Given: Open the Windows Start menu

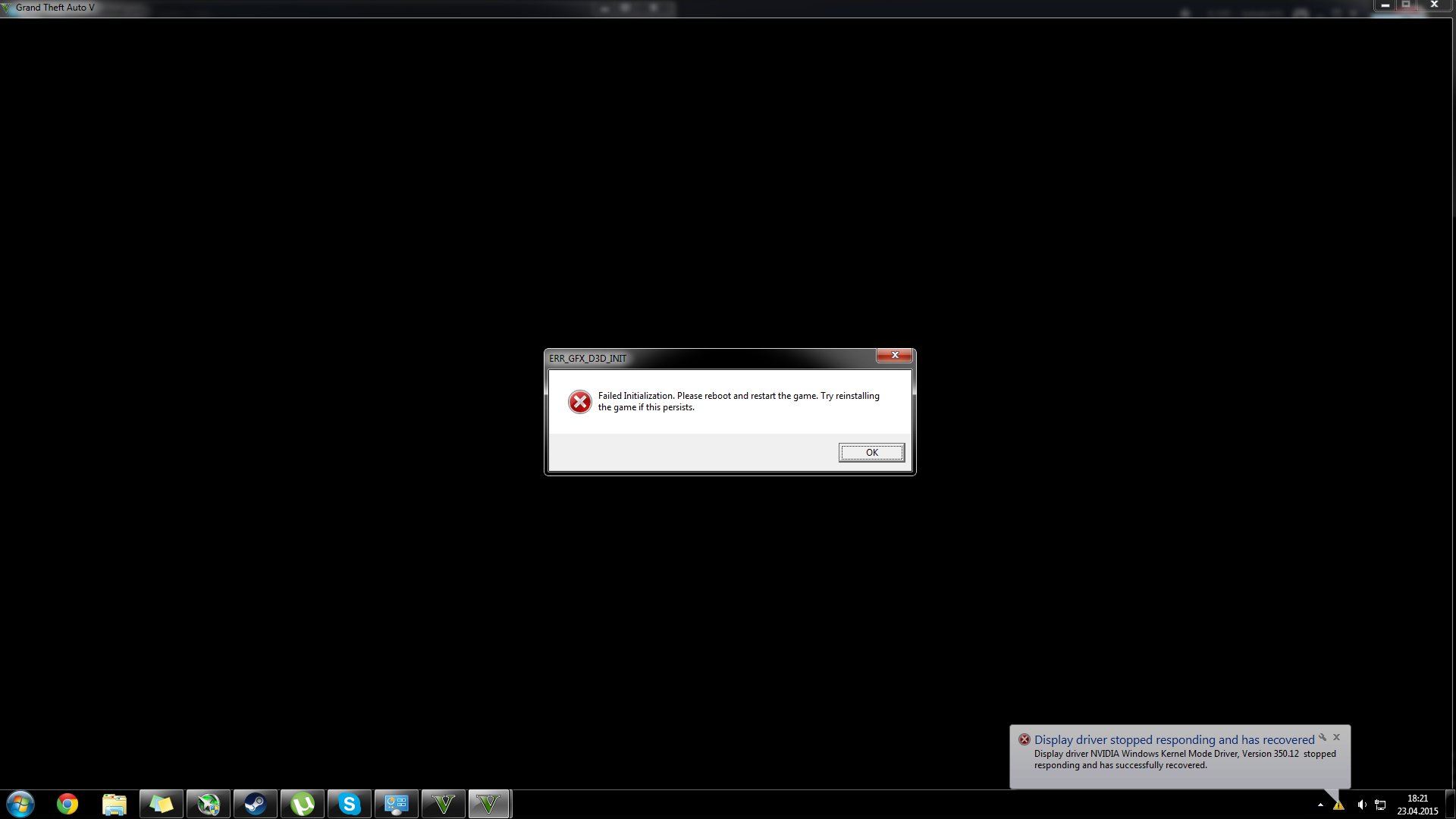Looking at the screenshot, I should click(x=20, y=804).
